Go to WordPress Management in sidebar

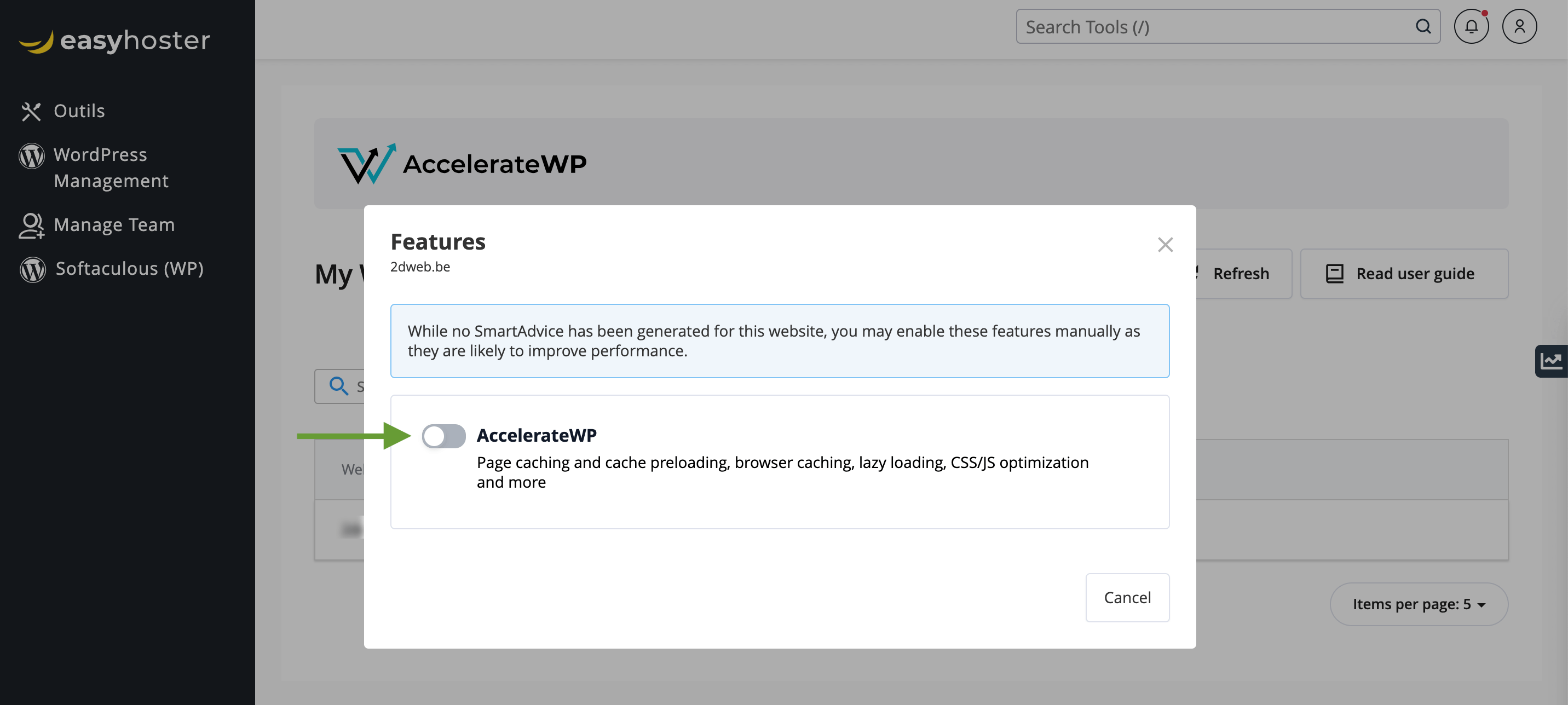pyautogui.click(x=111, y=167)
